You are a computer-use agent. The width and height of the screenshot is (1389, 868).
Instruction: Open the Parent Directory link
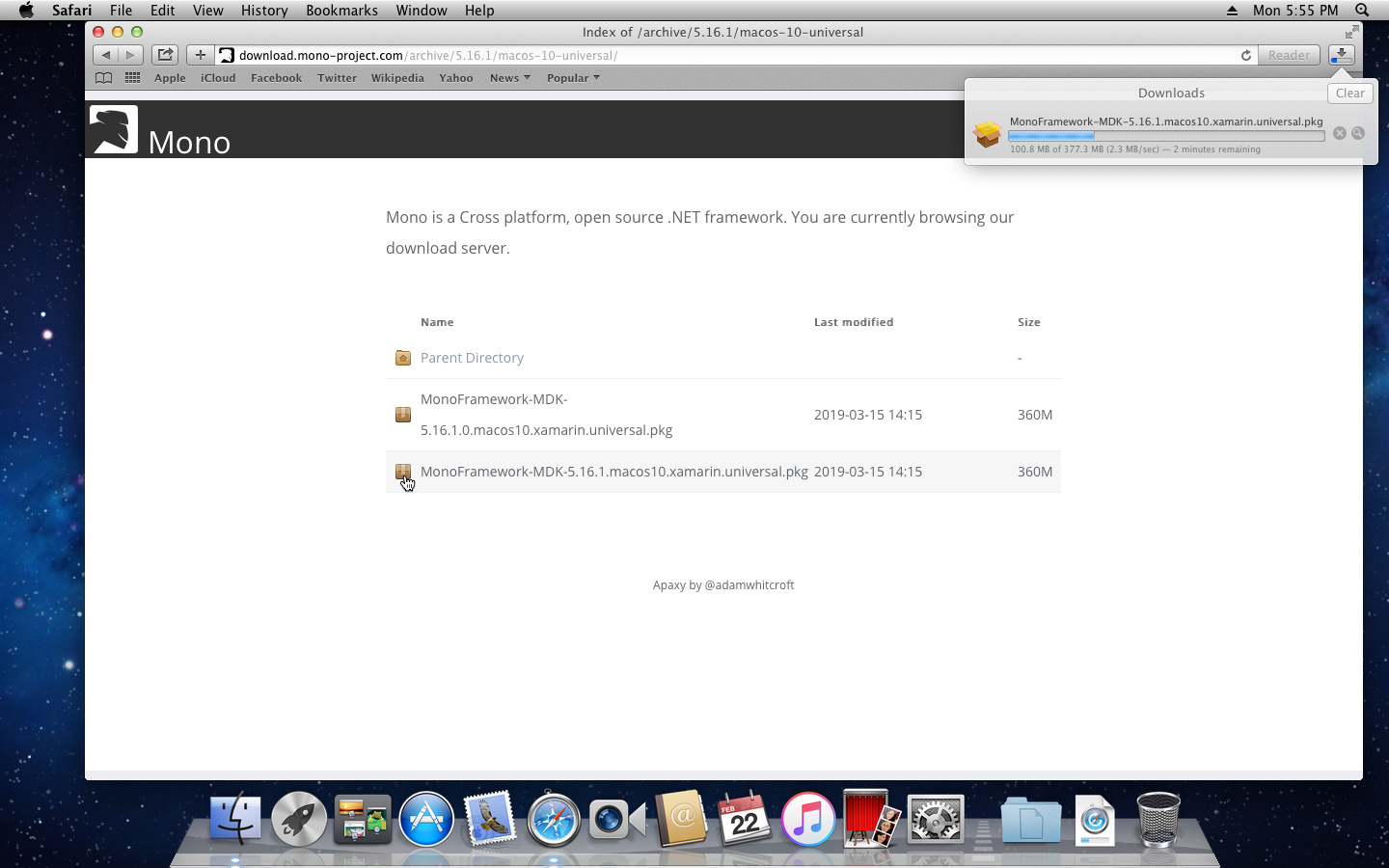click(472, 358)
